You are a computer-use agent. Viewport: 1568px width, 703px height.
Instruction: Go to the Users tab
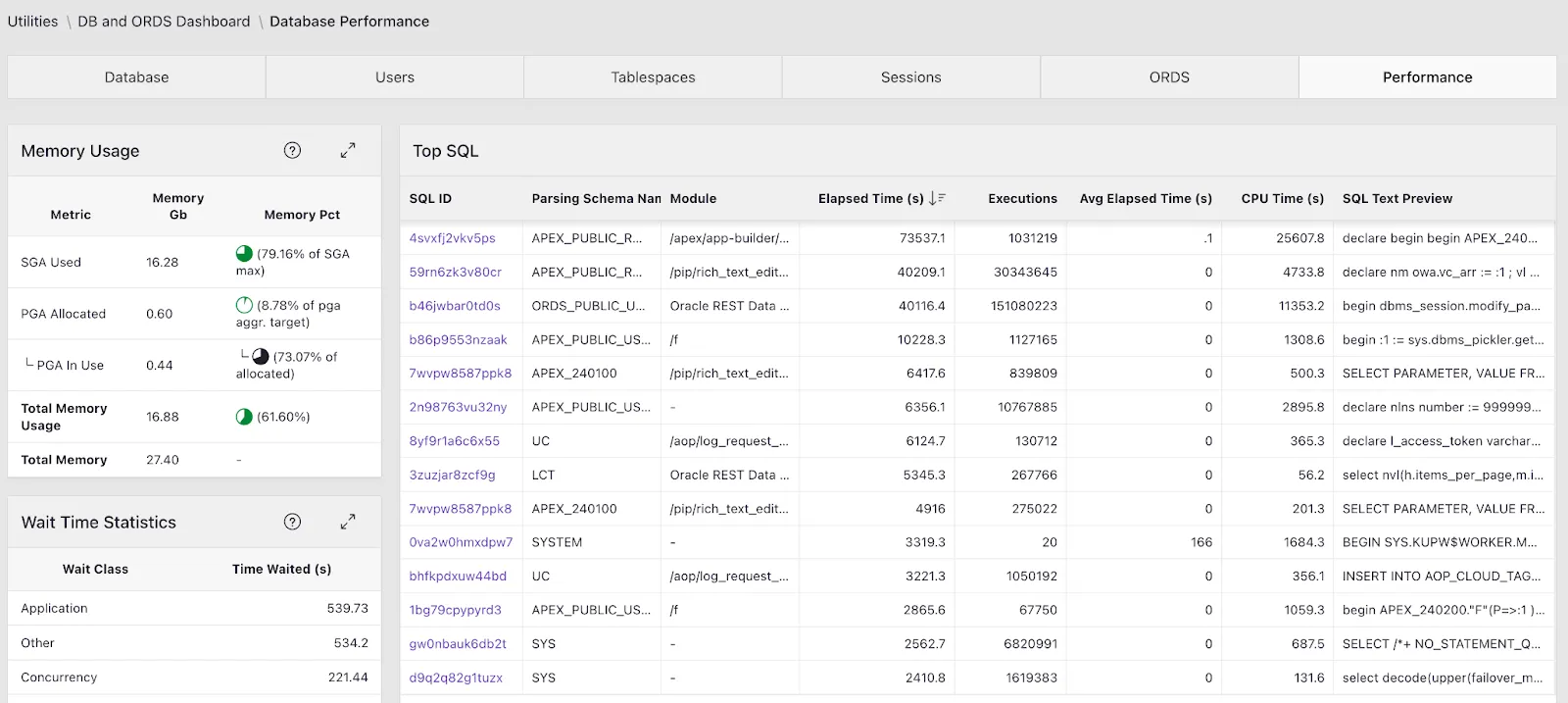[x=395, y=77]
